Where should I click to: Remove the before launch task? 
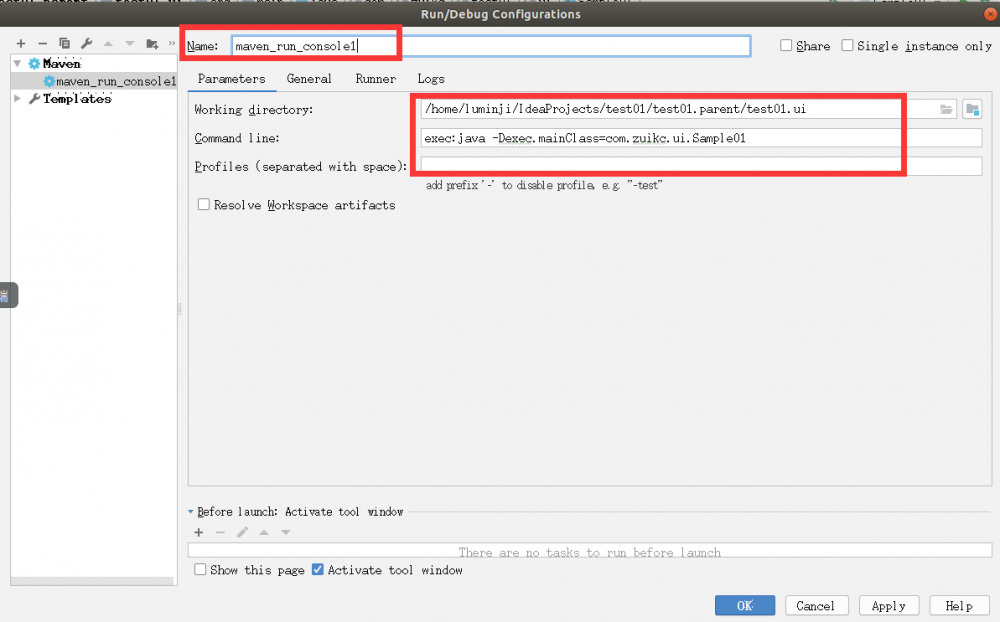point(221,532)
